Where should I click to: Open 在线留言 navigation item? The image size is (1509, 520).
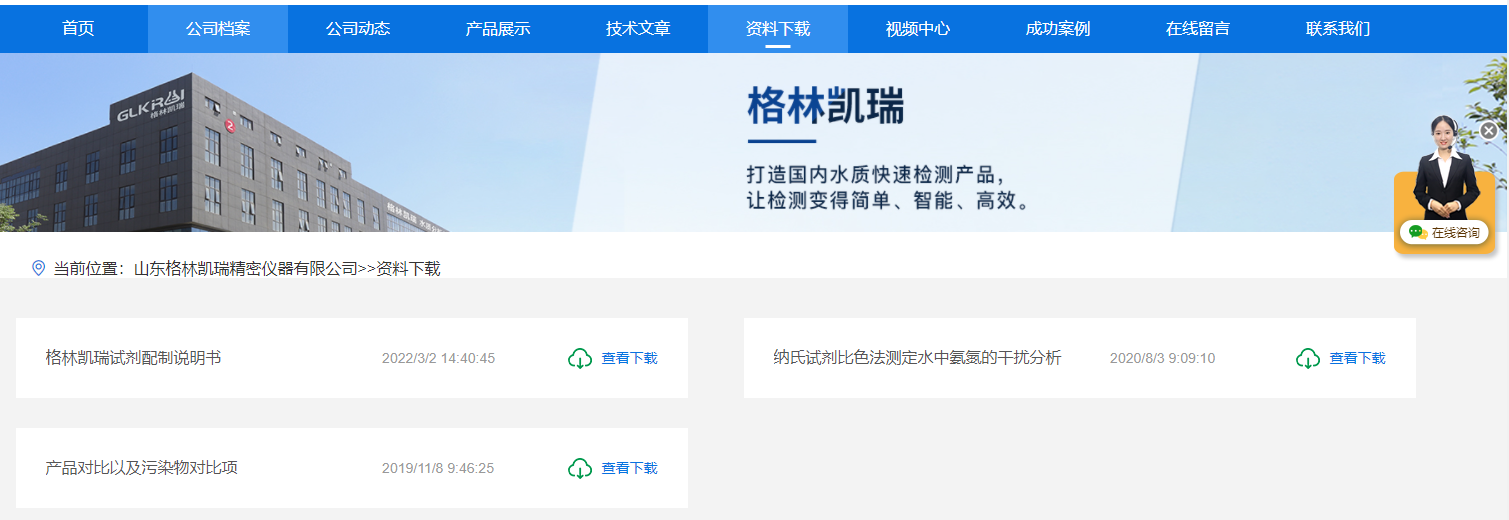tap(1198, 29)
